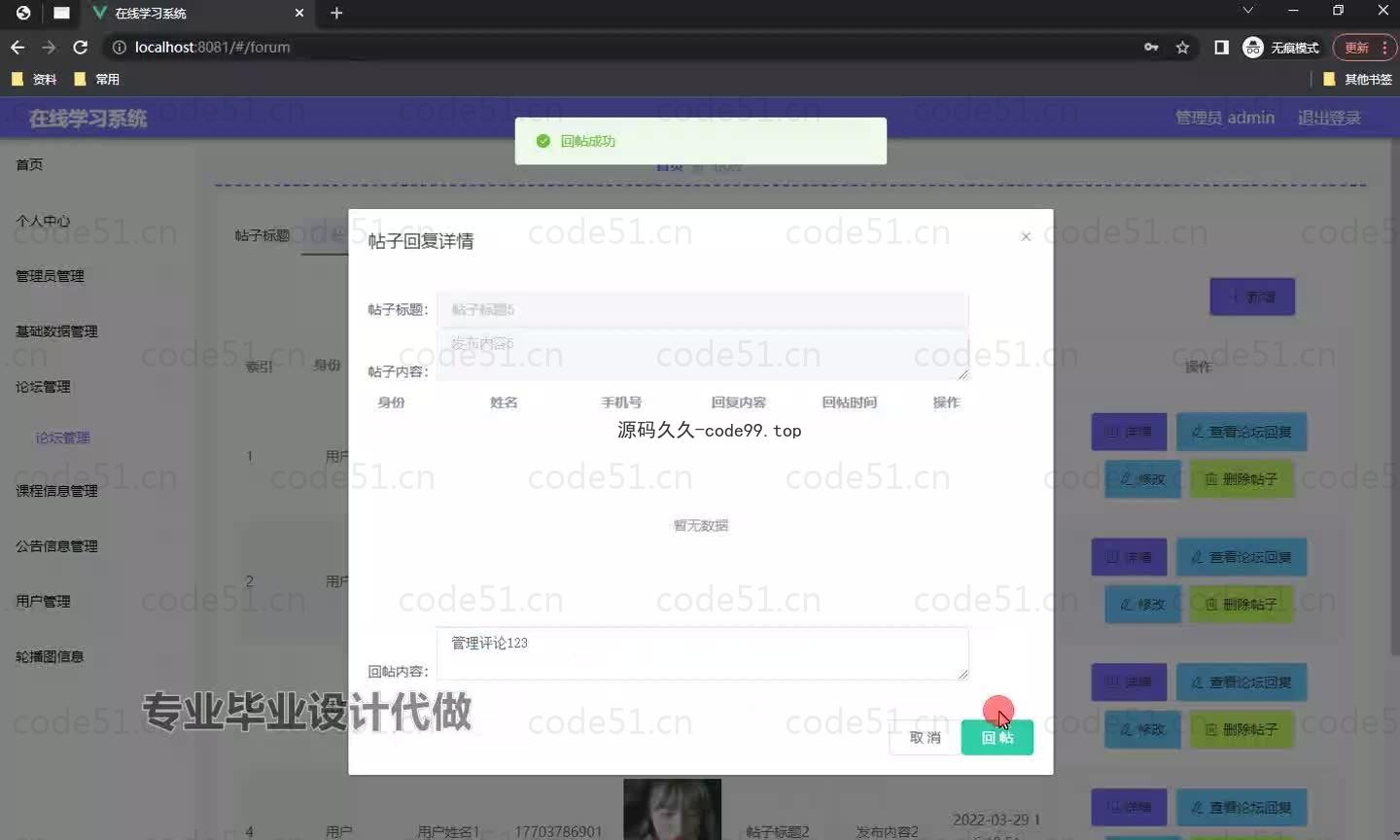Click 修改 button in row 2
1400x840 pixels.
coord(1142,605)
